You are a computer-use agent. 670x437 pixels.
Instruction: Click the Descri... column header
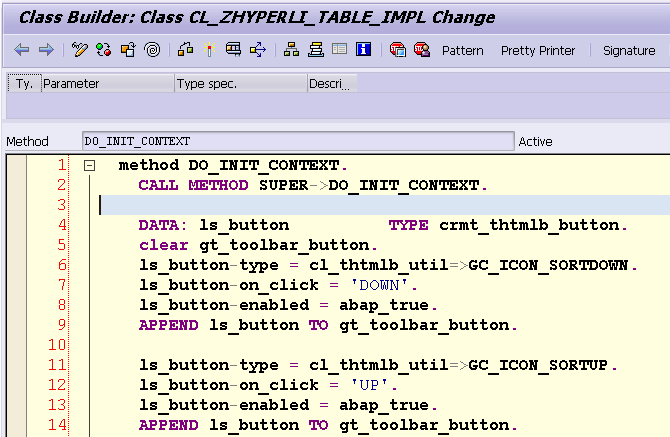pyautogui.click(x=332, y=83)
